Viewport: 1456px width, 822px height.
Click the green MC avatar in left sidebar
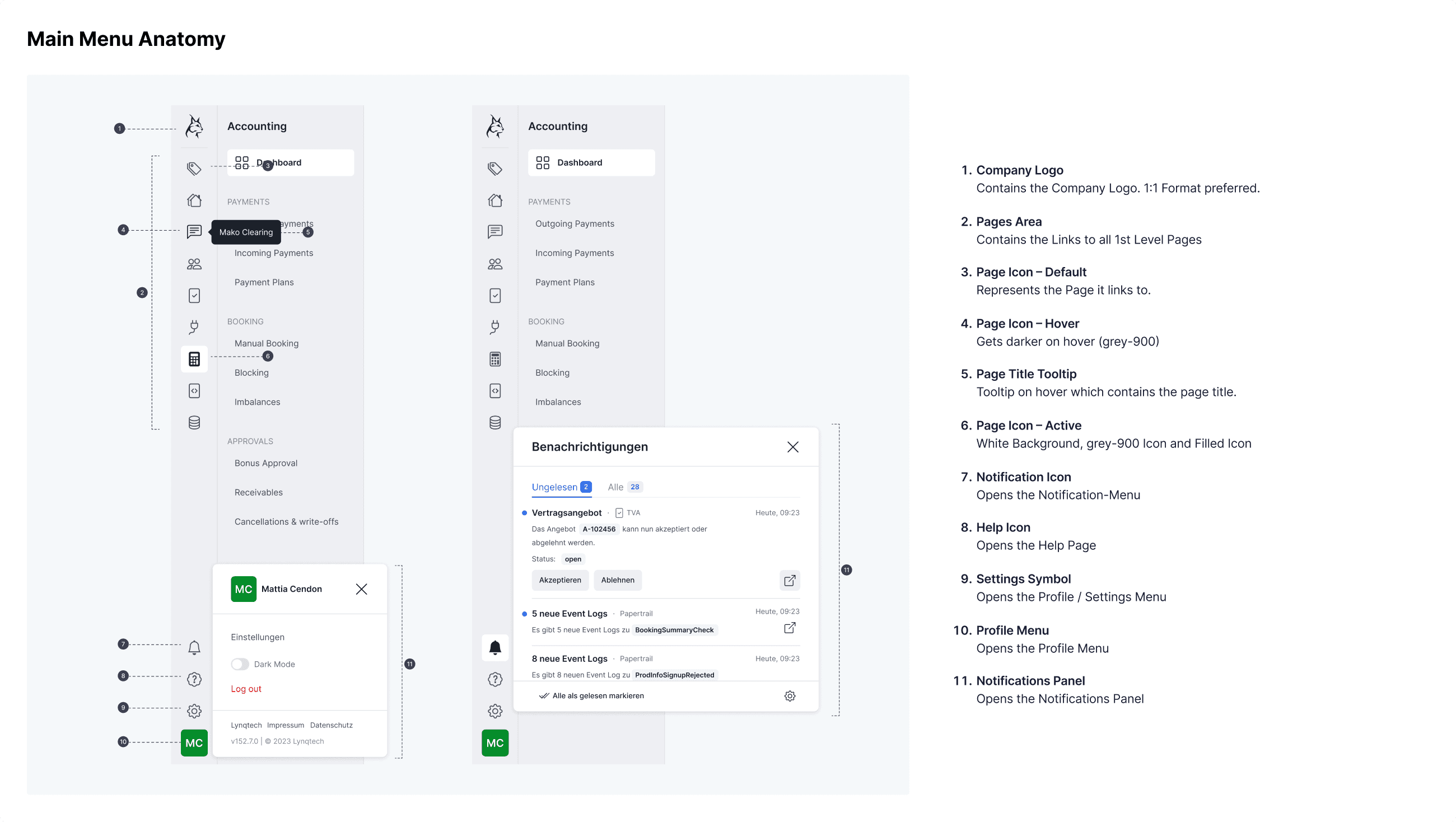pos(194,743)
